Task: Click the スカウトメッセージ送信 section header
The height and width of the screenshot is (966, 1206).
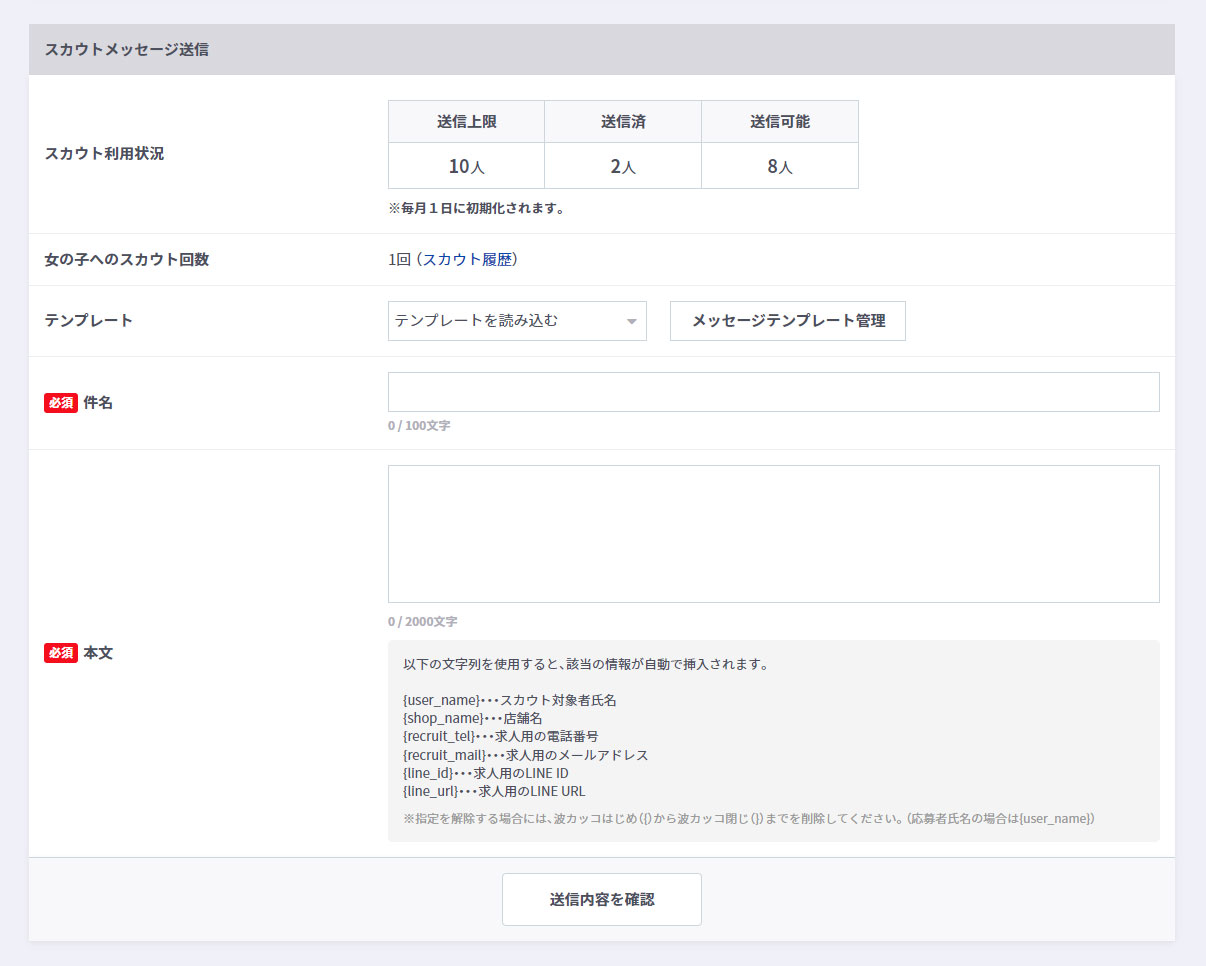Action: [126, 49]
